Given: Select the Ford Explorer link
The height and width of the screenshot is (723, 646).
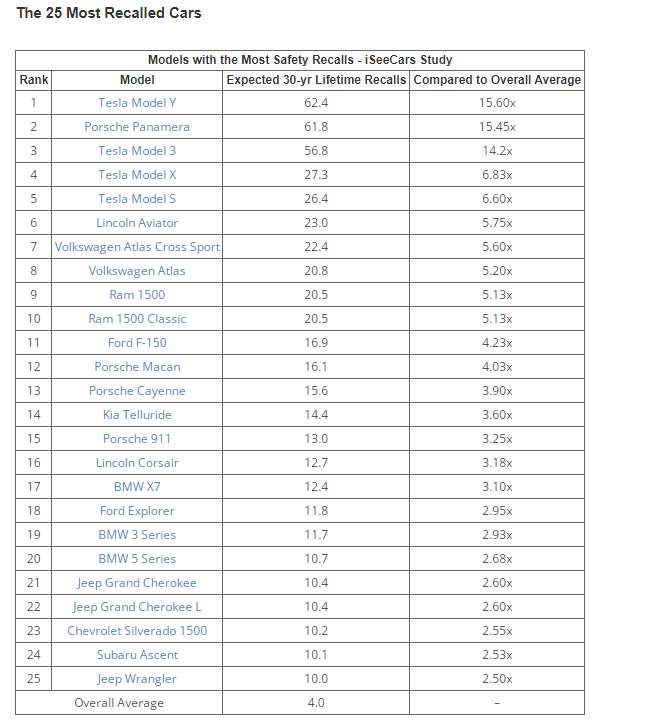Looking at the screenshot, I should [137, 511].
